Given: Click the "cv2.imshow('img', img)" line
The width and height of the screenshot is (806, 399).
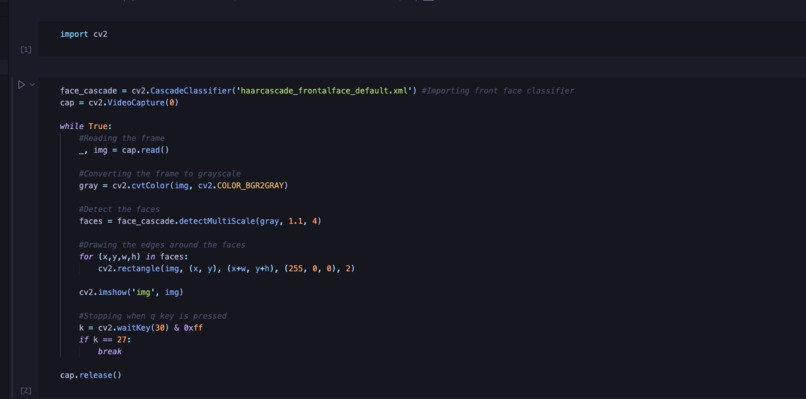Looking at the screenshot, I should [x=131, y=292].
